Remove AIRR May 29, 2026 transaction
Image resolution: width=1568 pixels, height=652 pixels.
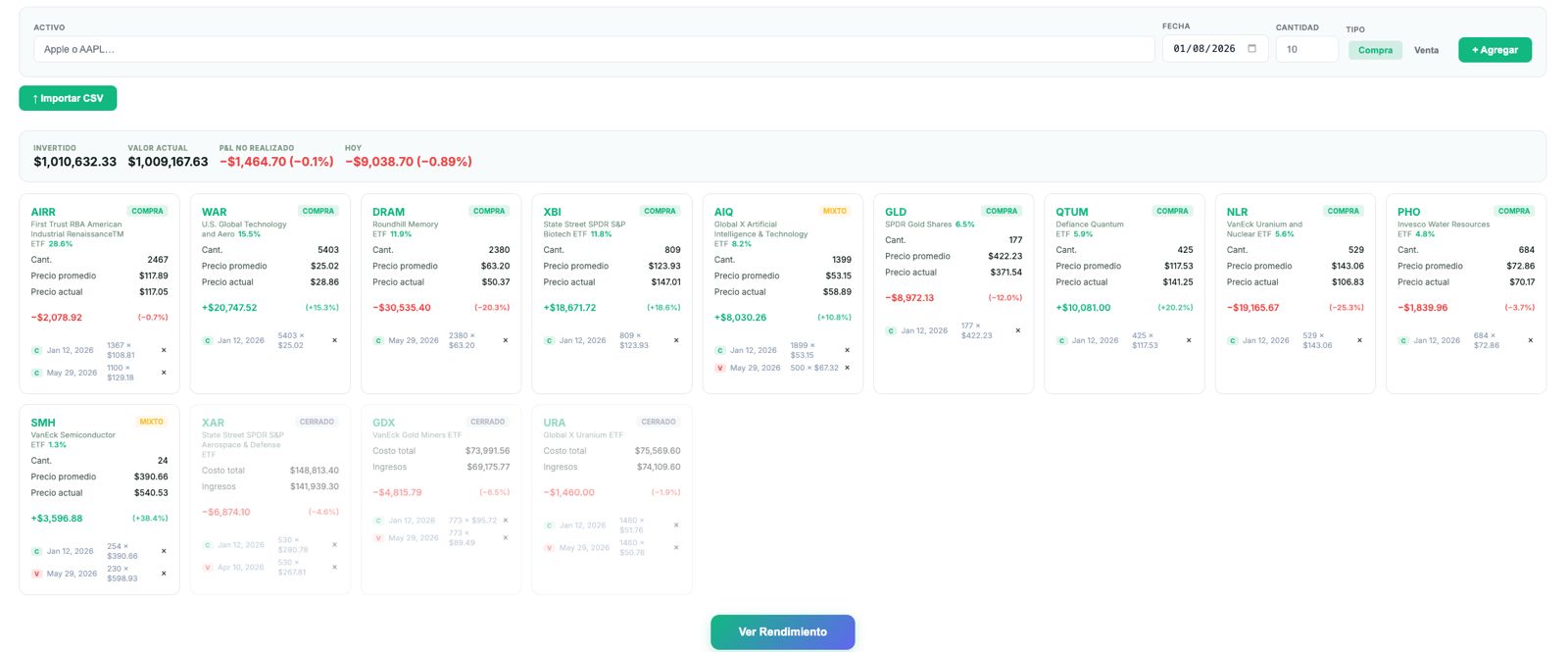pos(164,373)
